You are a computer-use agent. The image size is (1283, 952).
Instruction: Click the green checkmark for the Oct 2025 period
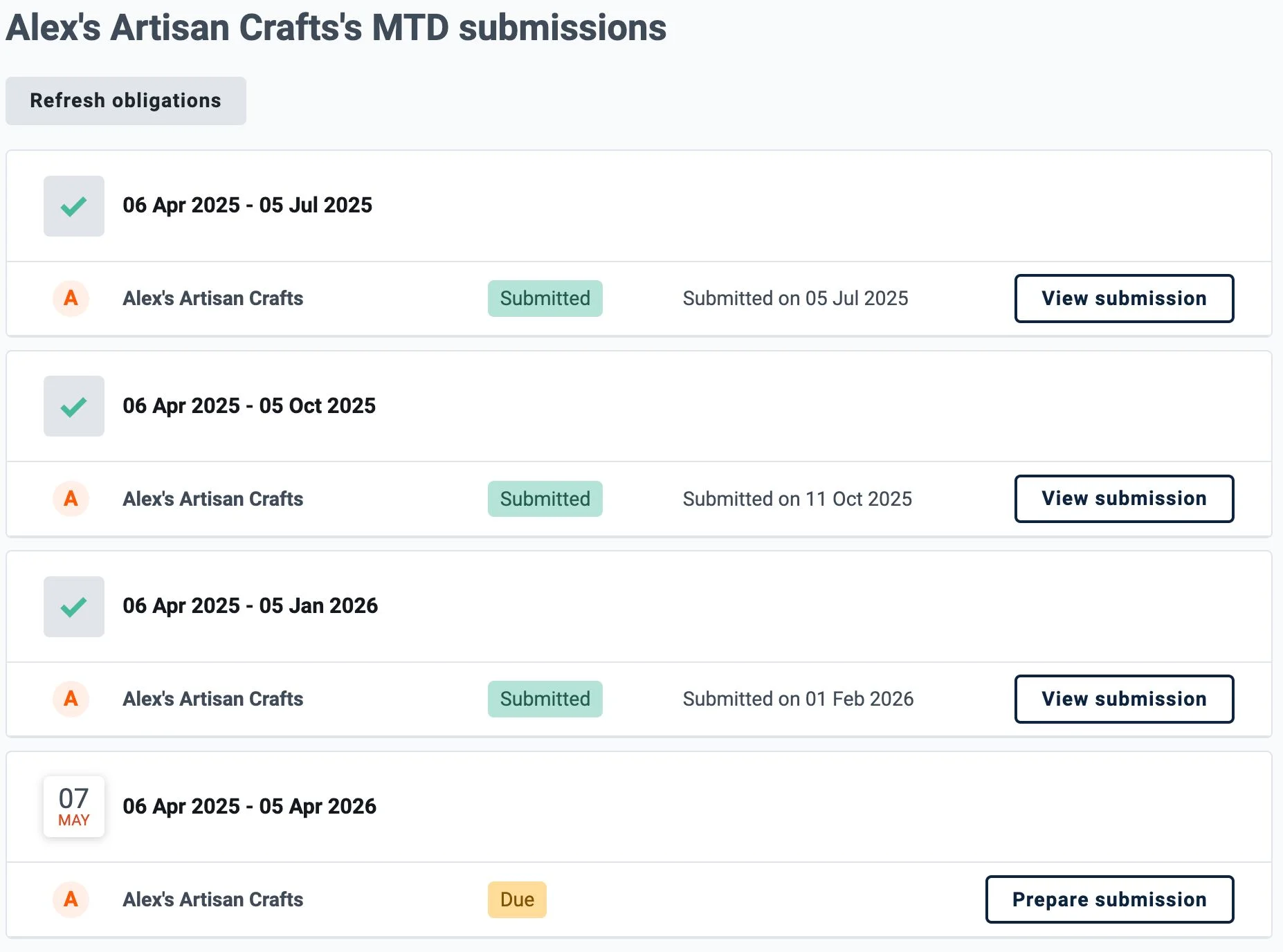point(73,406)
